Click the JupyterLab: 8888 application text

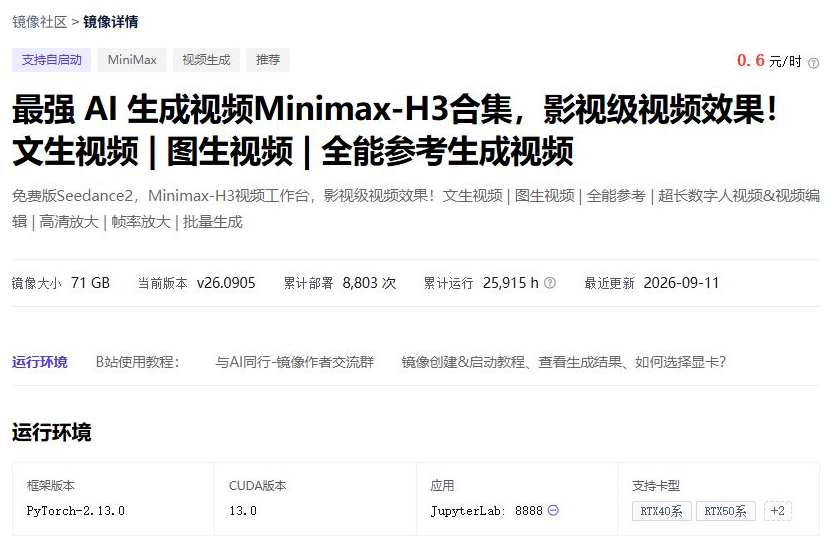tap(486, 510)
